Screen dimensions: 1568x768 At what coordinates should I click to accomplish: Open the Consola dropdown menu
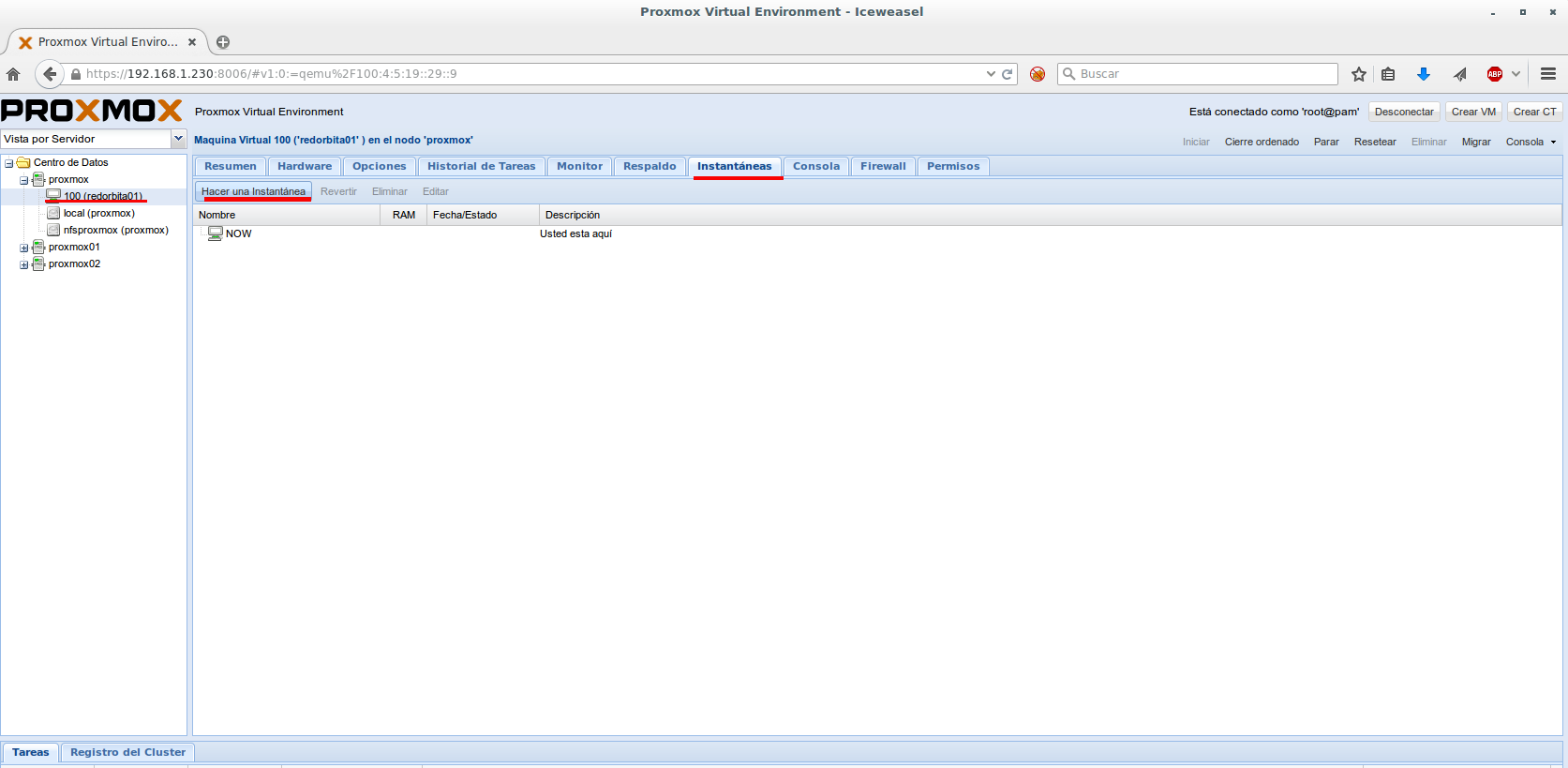point(1531,142)
